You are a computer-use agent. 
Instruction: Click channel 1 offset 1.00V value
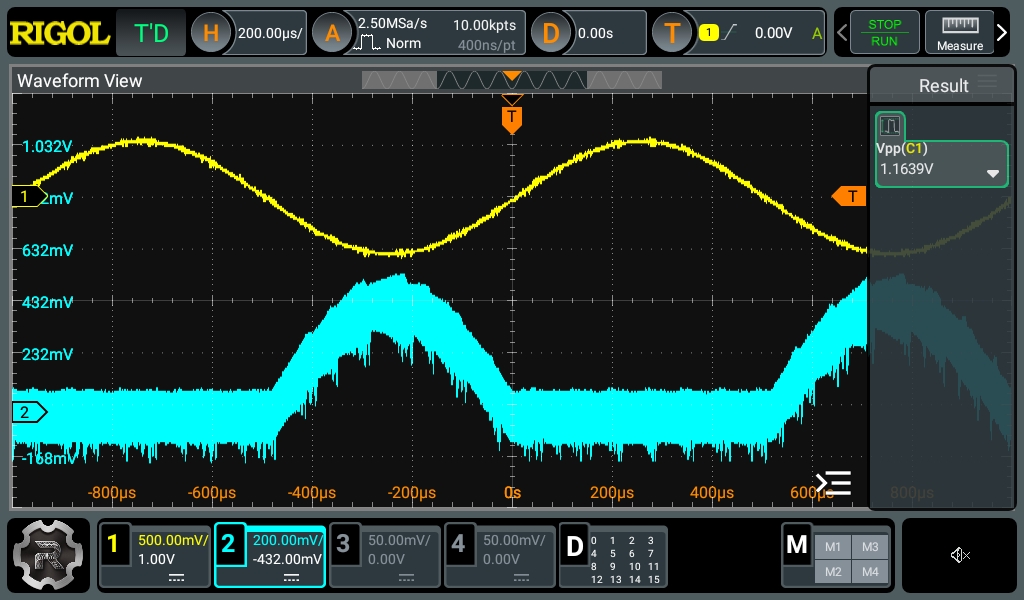(x=156, y=559)
